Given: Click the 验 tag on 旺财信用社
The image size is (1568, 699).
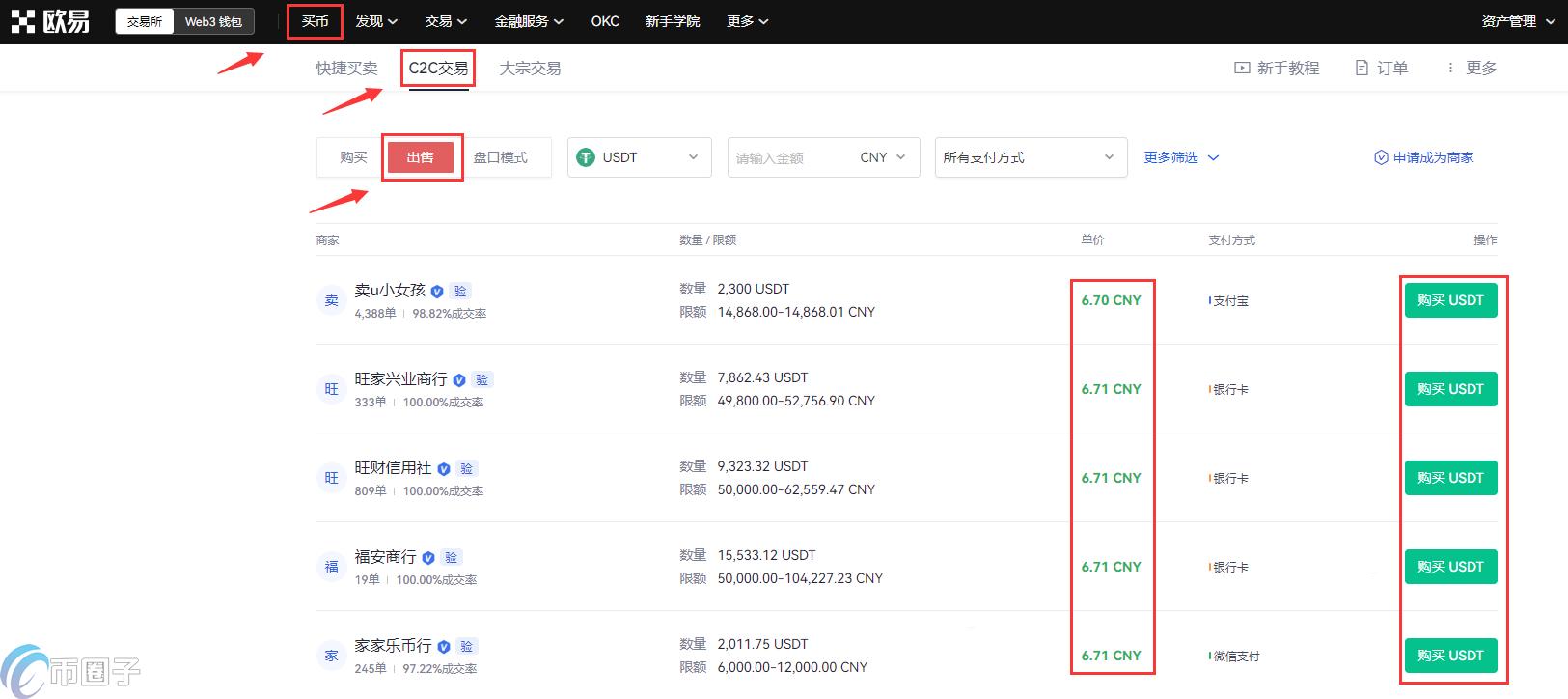Looking at the screenshot, I should (467, 468).
